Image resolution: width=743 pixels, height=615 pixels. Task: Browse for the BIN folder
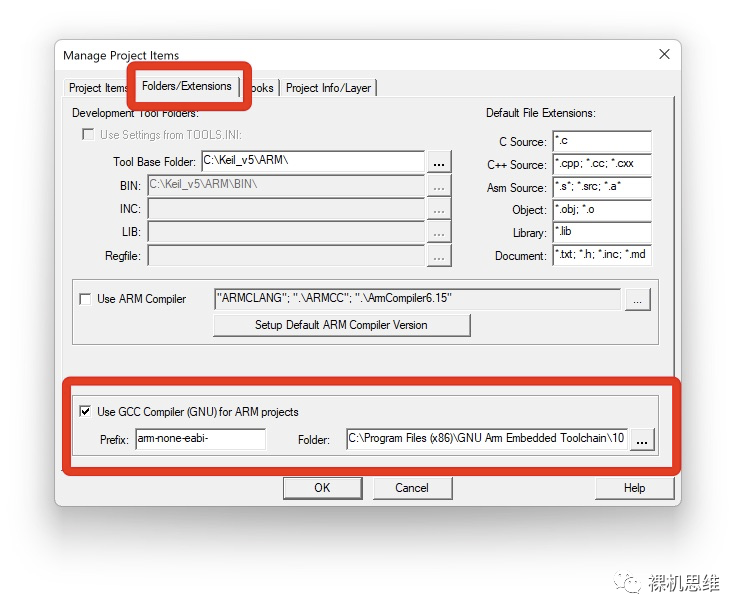pyautogui.click(x=439, y=186)
